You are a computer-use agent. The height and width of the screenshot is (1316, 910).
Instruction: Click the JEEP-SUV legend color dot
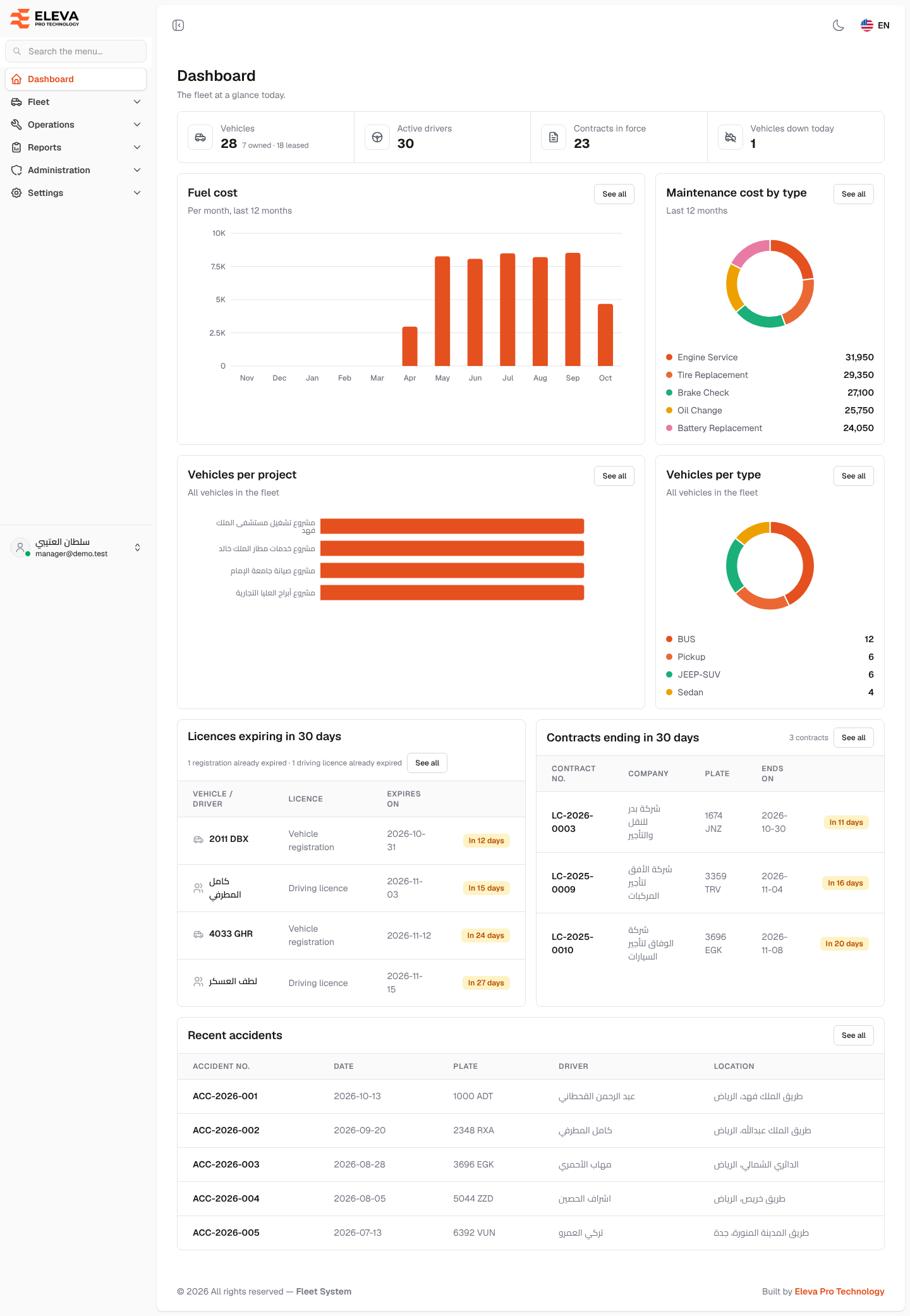669,674
